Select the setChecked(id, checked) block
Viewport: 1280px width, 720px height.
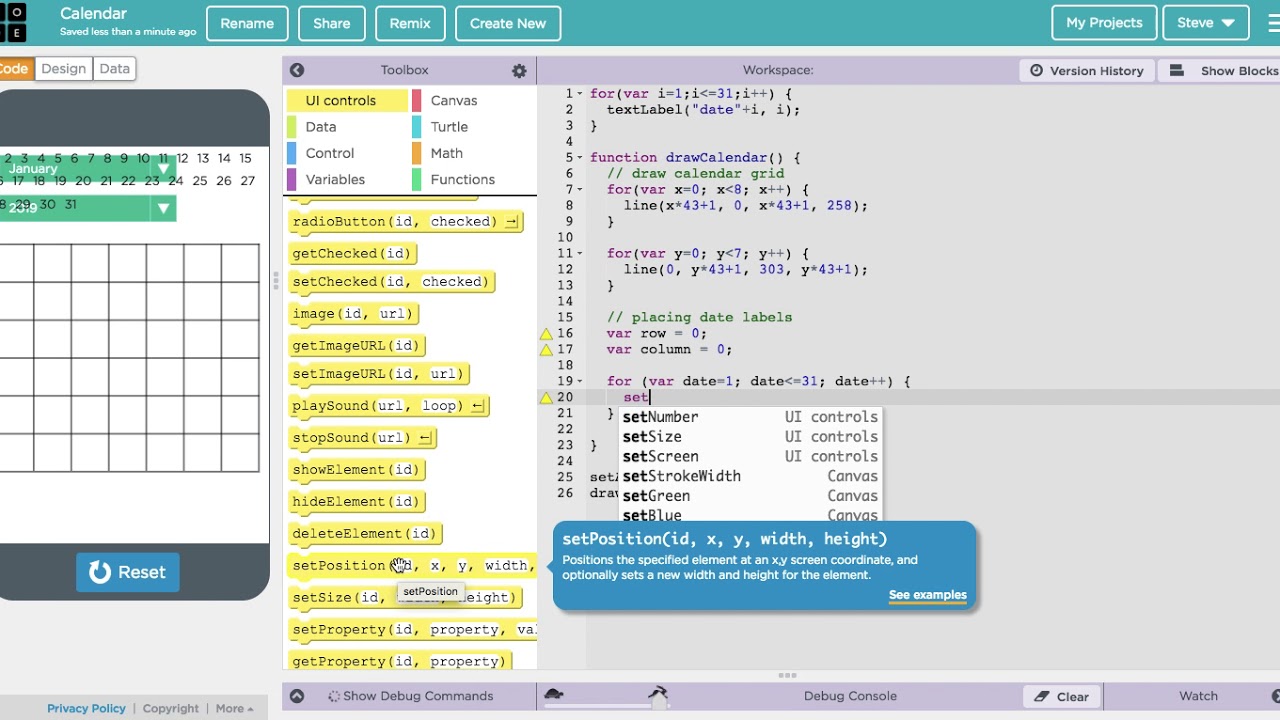[391, 282]
